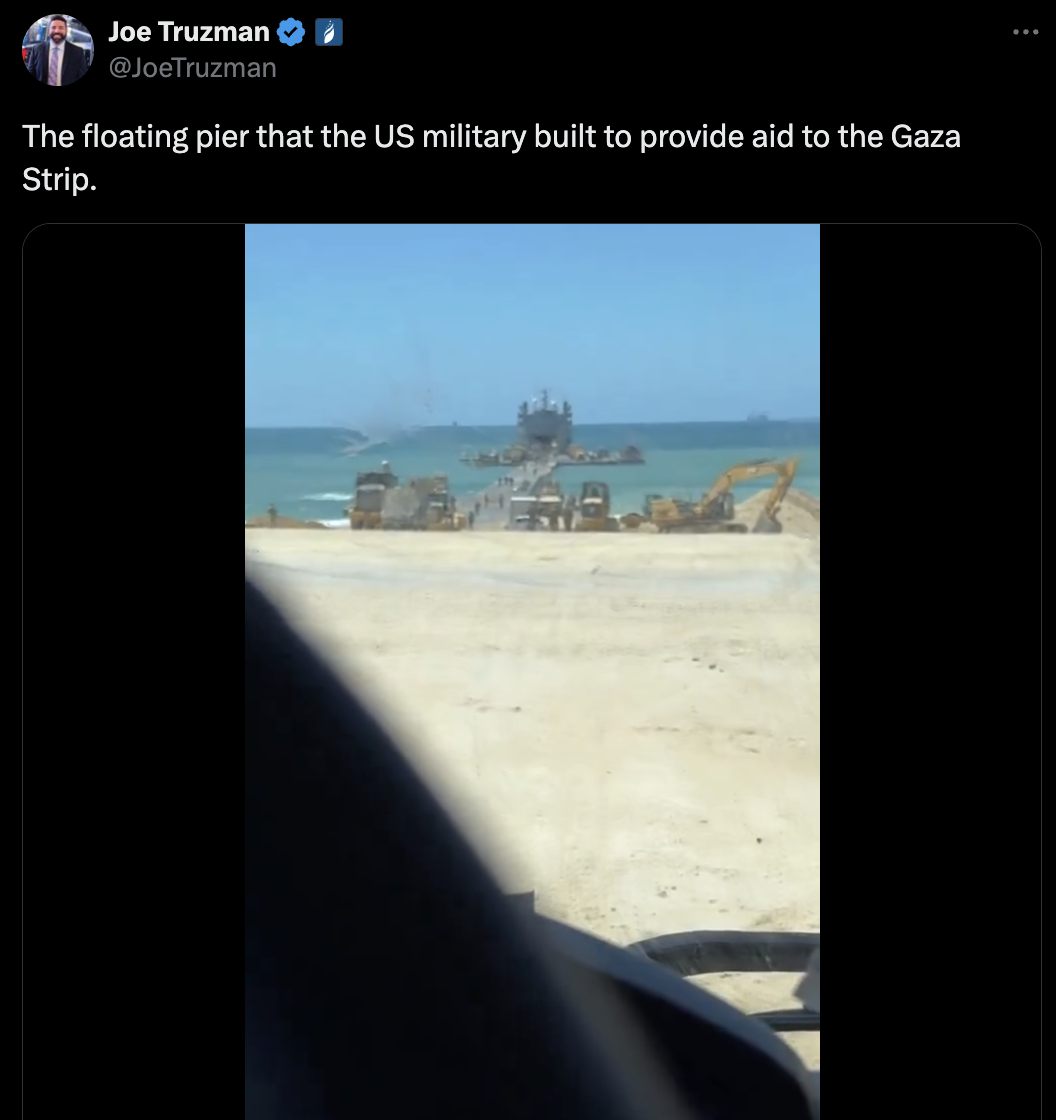This screenshot has height=1120, width=1056.
Task: Click the small distant ship on horizon
Action: tap(757, 416)
